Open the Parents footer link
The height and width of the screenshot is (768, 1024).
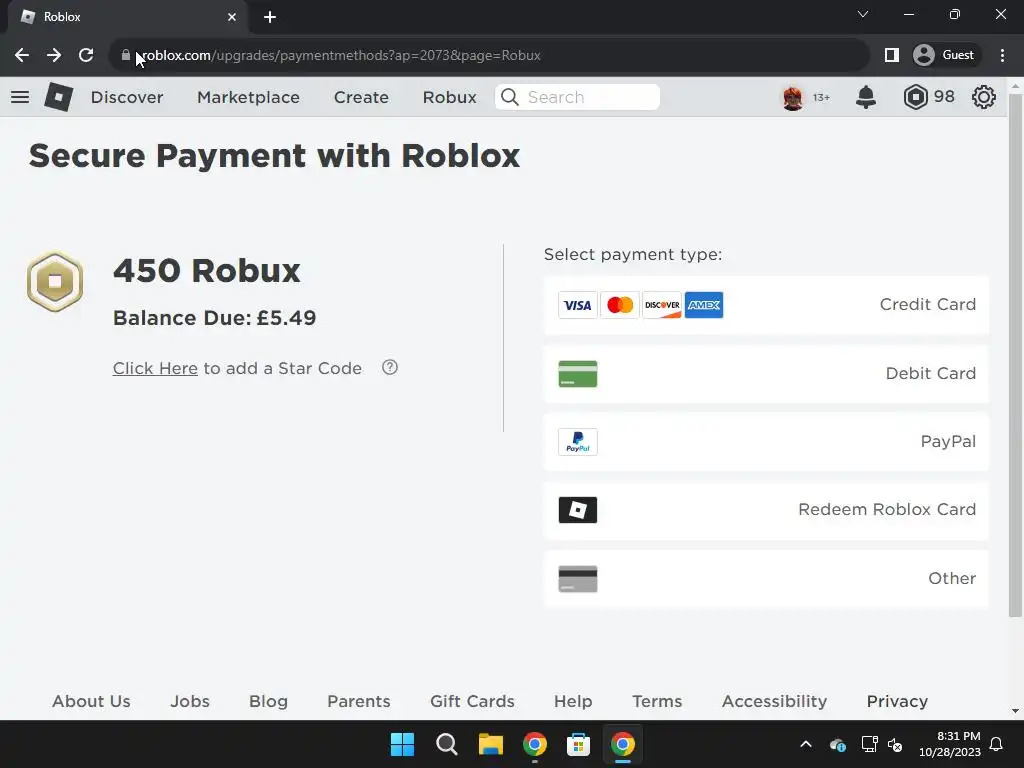[x=359, y=701]
